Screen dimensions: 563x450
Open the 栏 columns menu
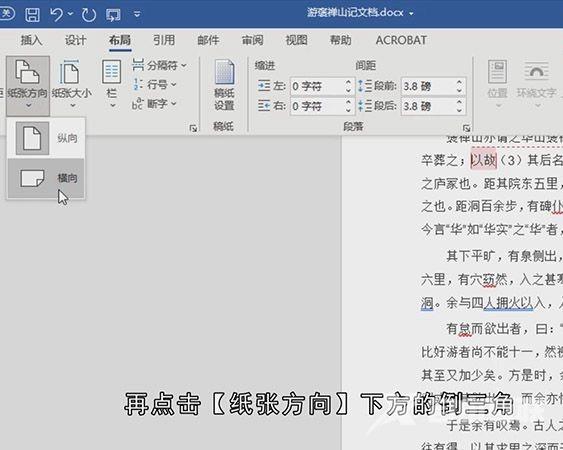coord(112,85)
